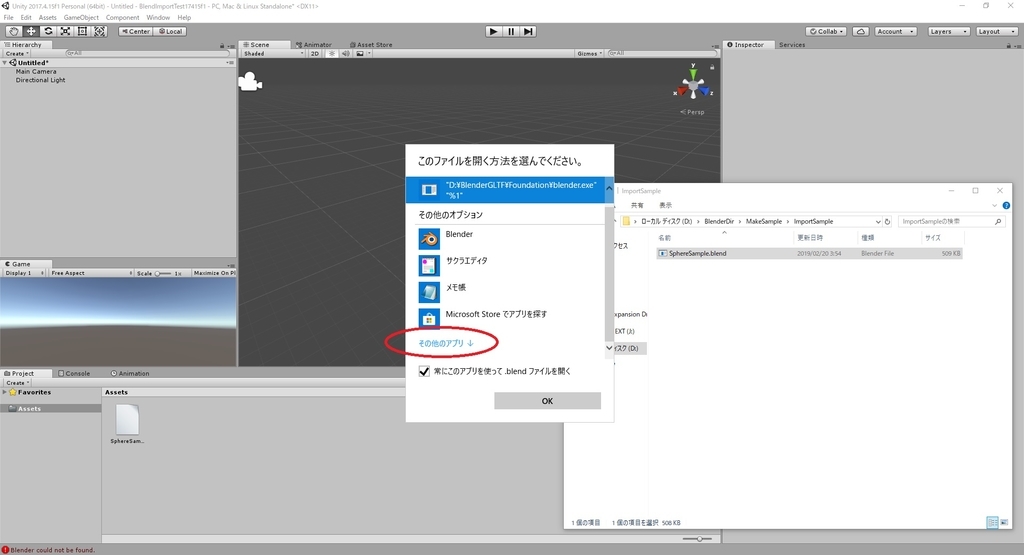
Task: Open the Shaded draw mode dropdown
Action: coord(273,54)
